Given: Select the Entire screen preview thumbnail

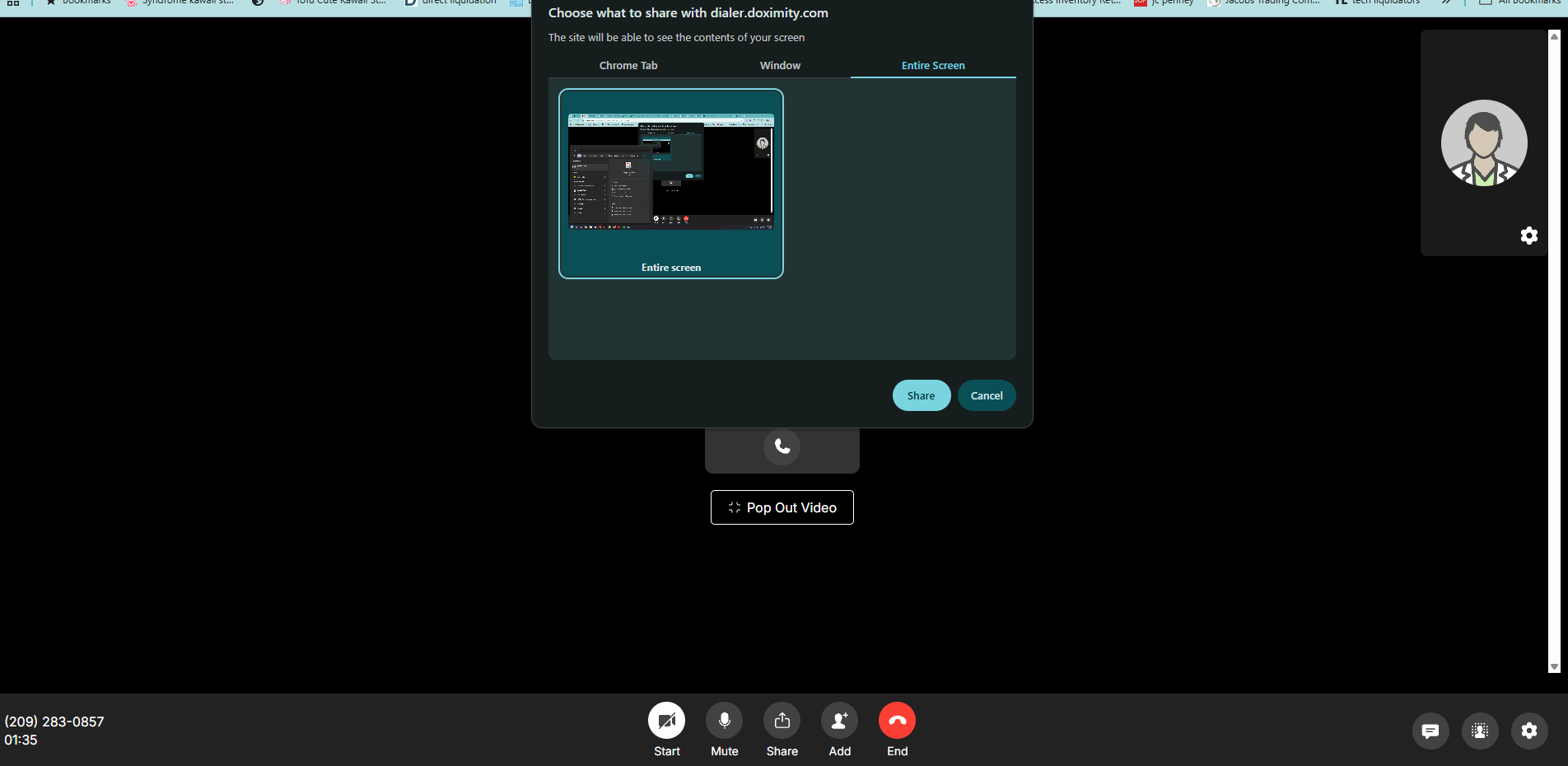Looking at the screenshot, I should pyautogui.click(x=671, y=184).
